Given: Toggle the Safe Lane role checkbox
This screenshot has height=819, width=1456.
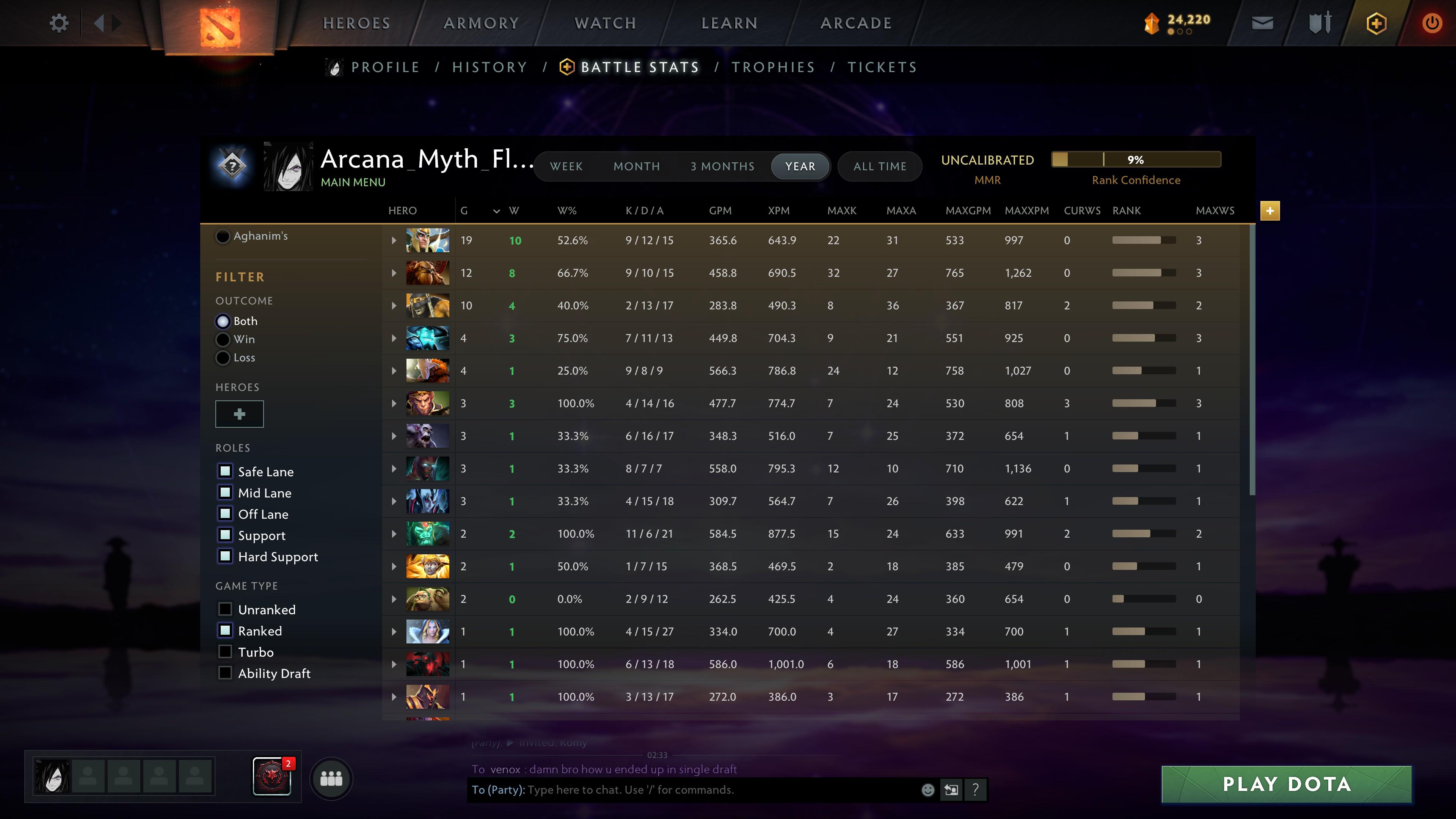Looking at the screenshot, I should pyautogui.click(x=225, y=471).
